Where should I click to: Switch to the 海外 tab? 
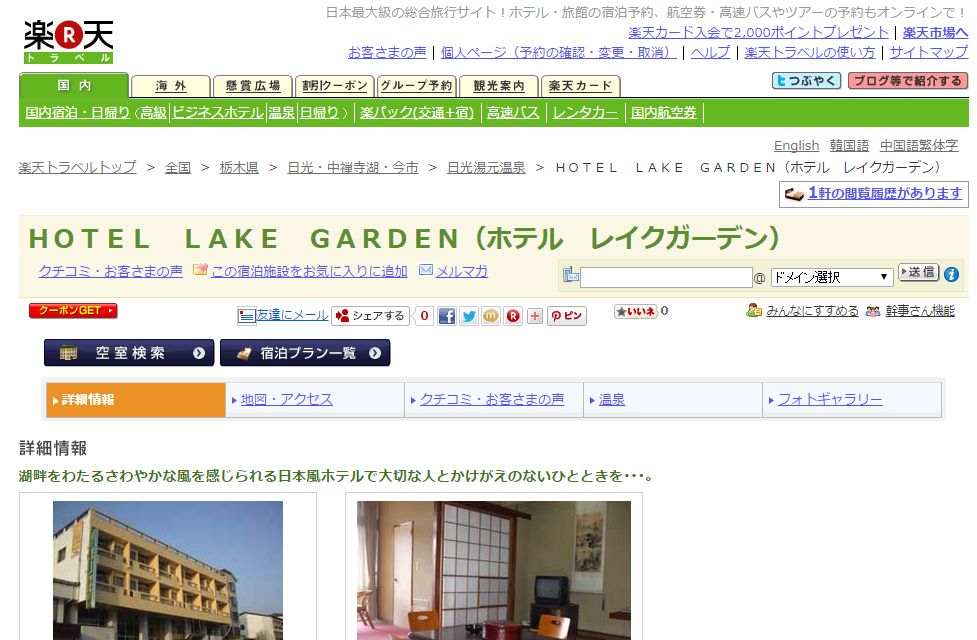[171, 86]
